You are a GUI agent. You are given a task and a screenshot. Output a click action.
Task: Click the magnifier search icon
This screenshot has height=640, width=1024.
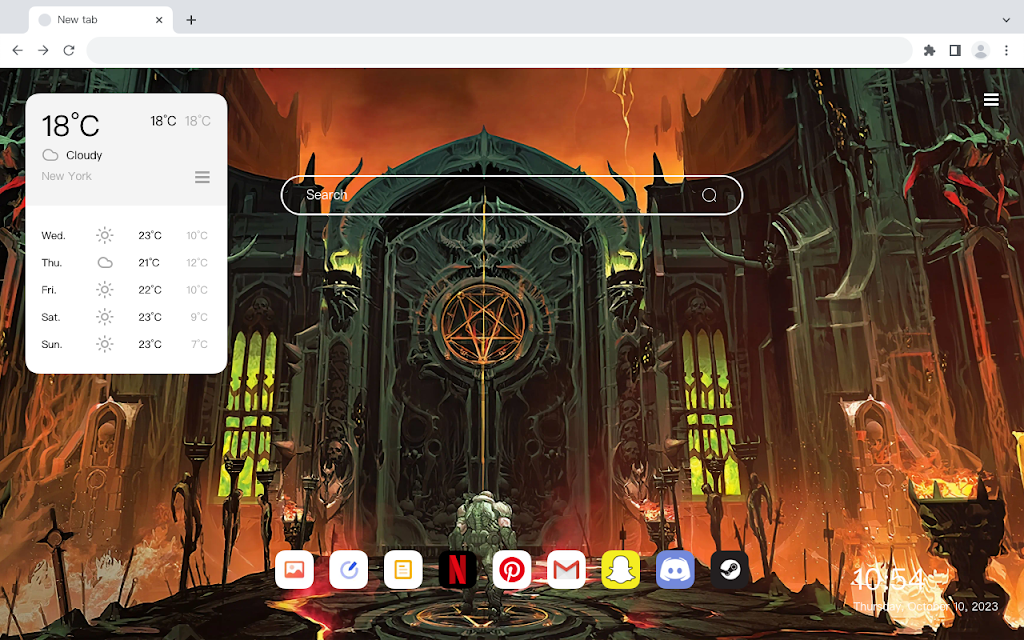[709, 195]
